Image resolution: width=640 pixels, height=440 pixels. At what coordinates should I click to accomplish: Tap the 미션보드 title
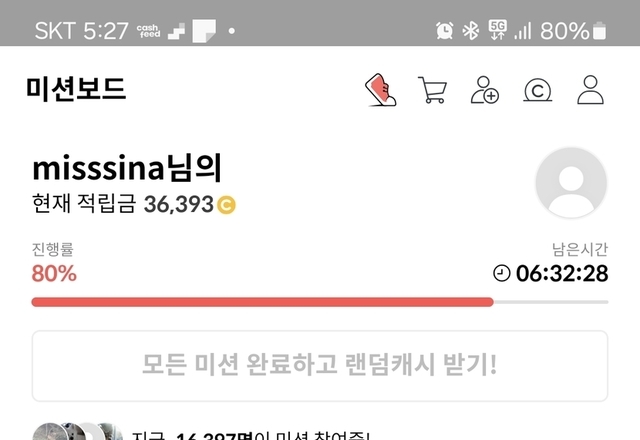tap(76, 89)
